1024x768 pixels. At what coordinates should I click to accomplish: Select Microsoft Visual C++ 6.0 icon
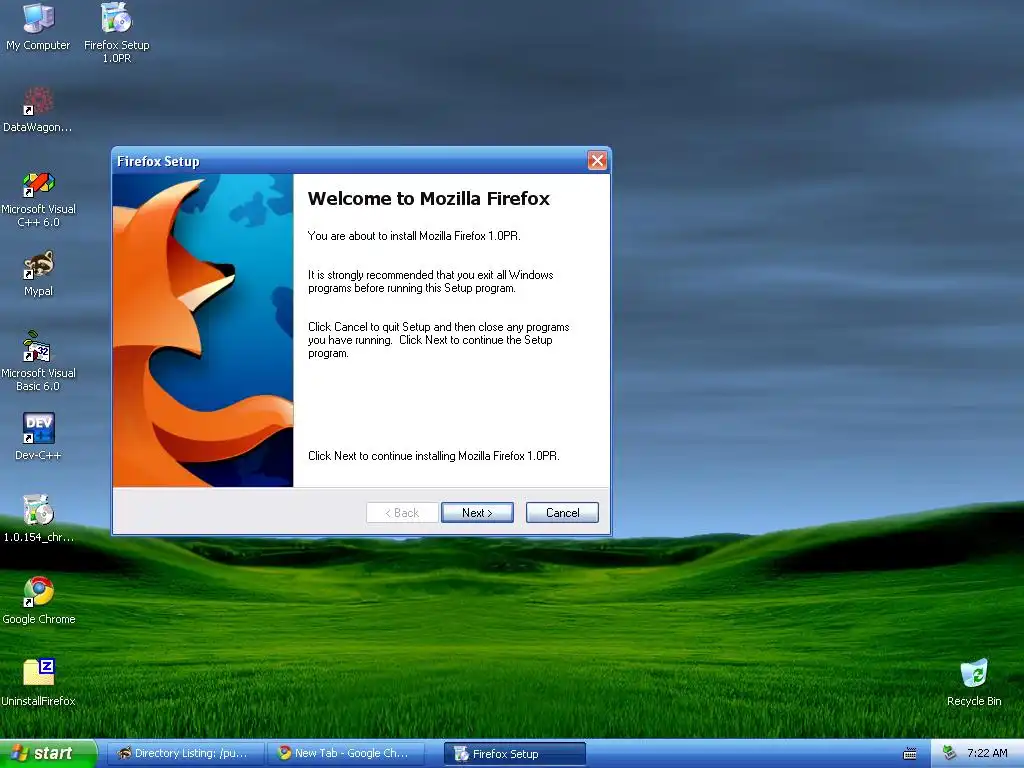[39, 199]
